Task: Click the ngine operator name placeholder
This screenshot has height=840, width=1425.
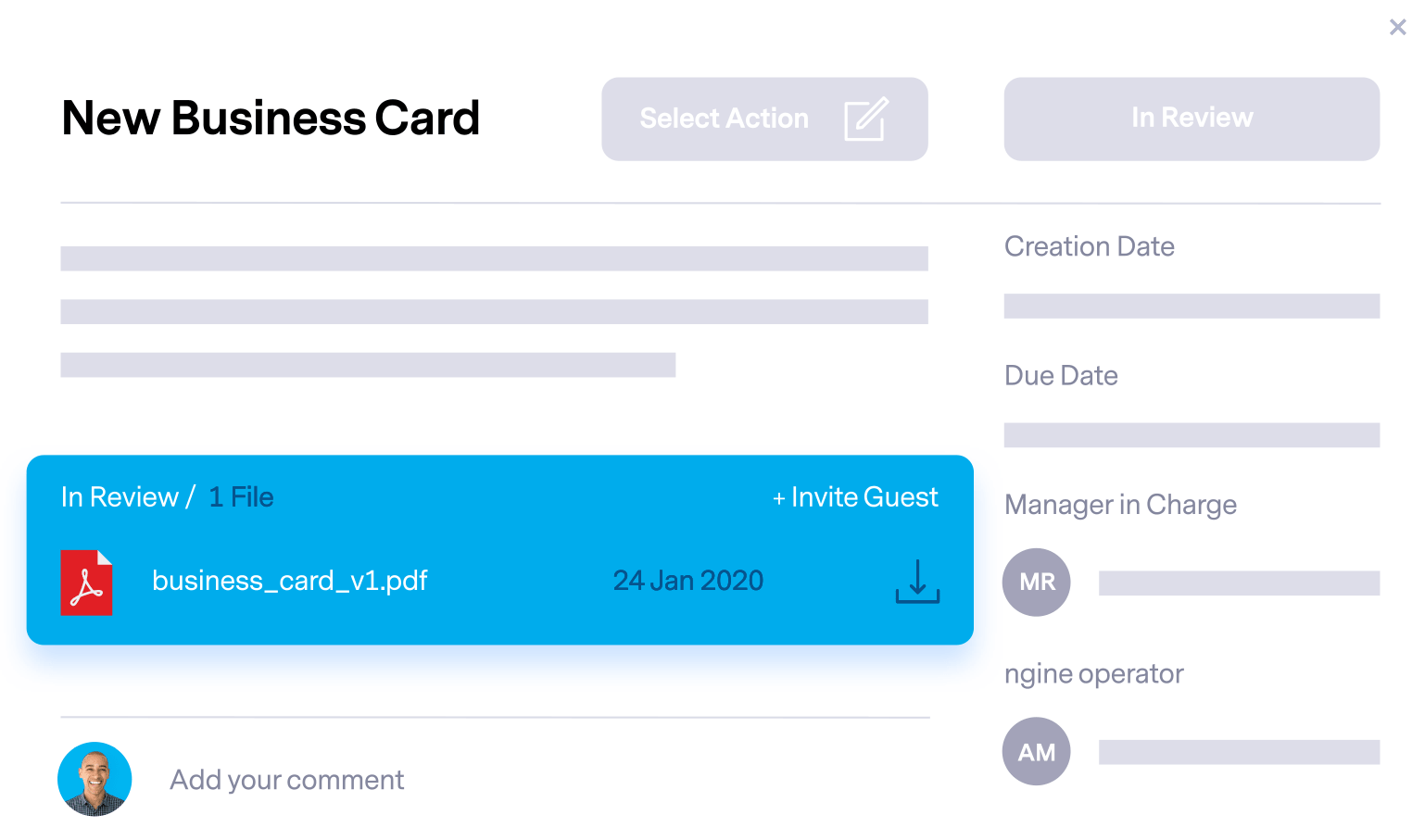Action: (x=1239, y=752)
